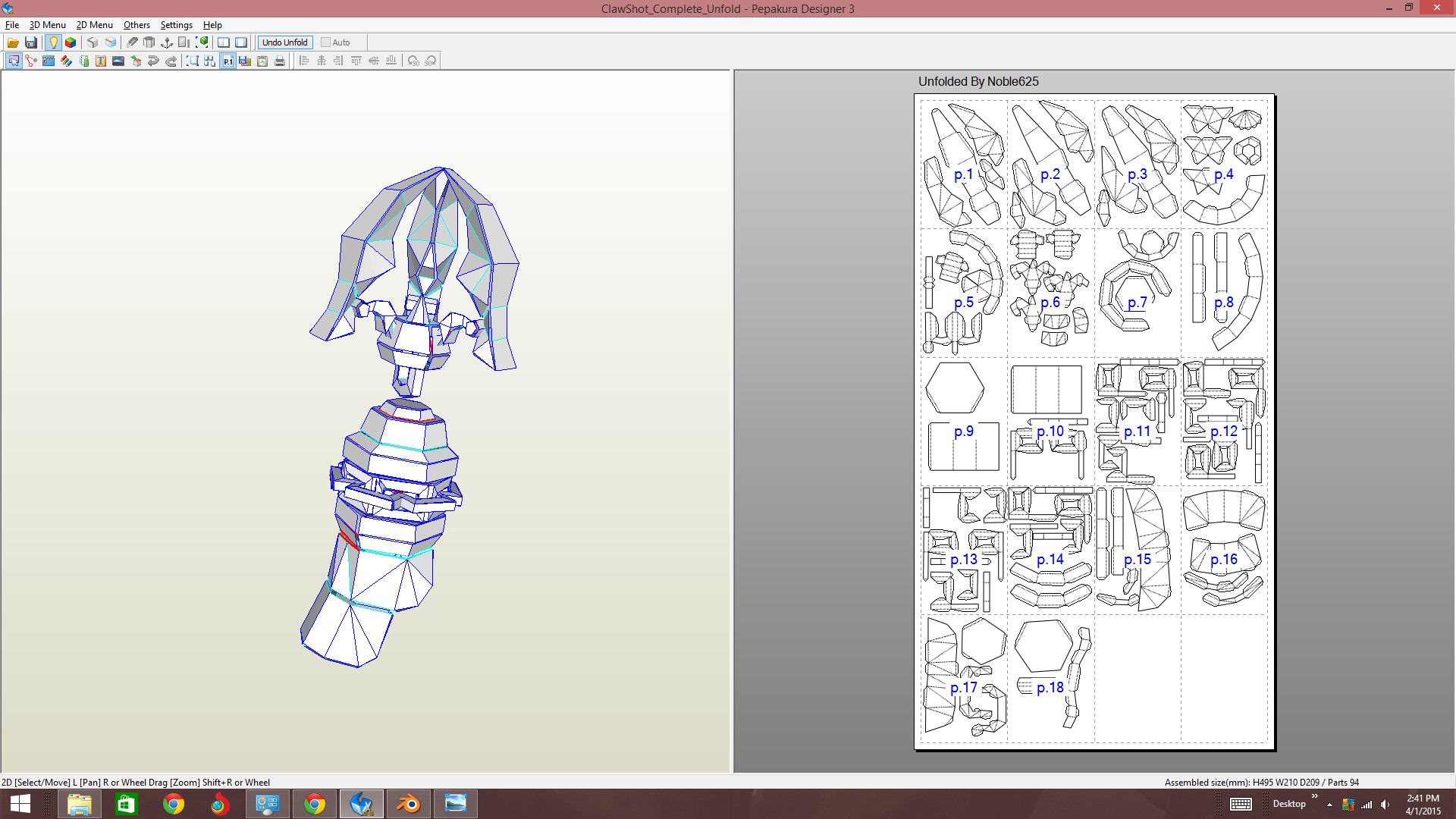Open the on-screen keyboard tray icon
1456x819 pixels.
point(1241,804)
